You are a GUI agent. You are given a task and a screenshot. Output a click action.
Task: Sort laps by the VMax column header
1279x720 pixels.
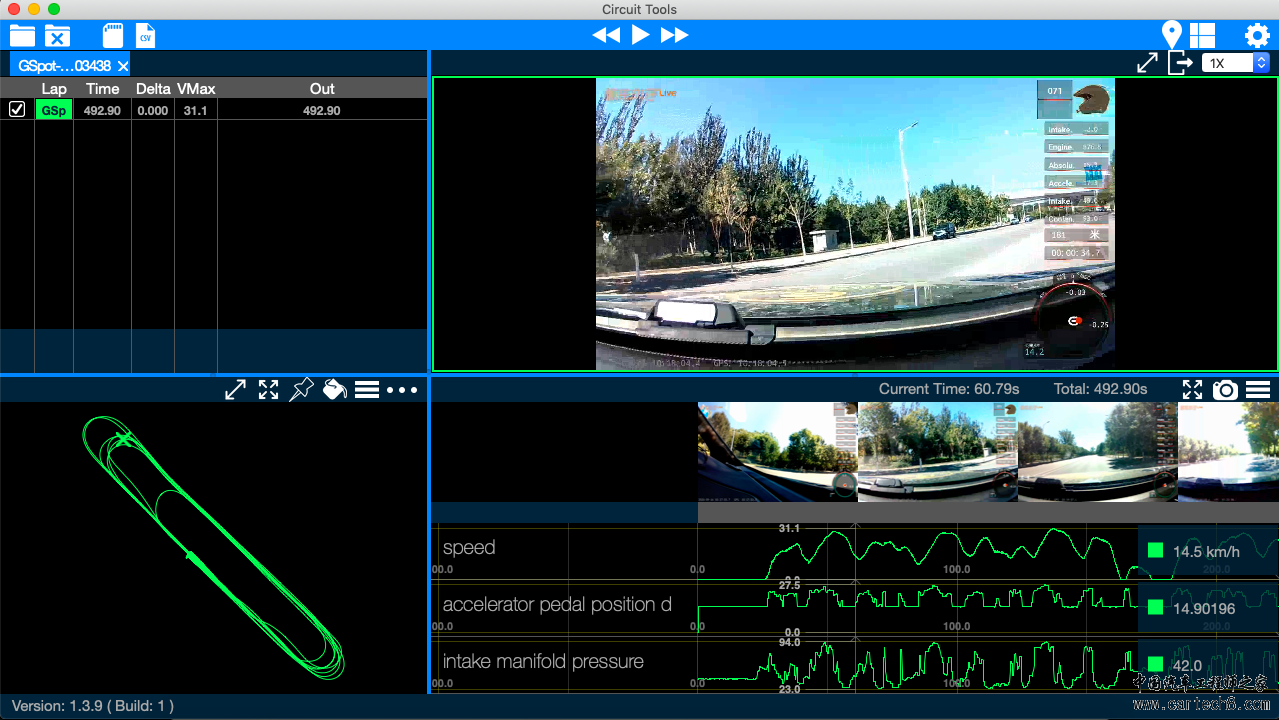(x=196, y=89)
